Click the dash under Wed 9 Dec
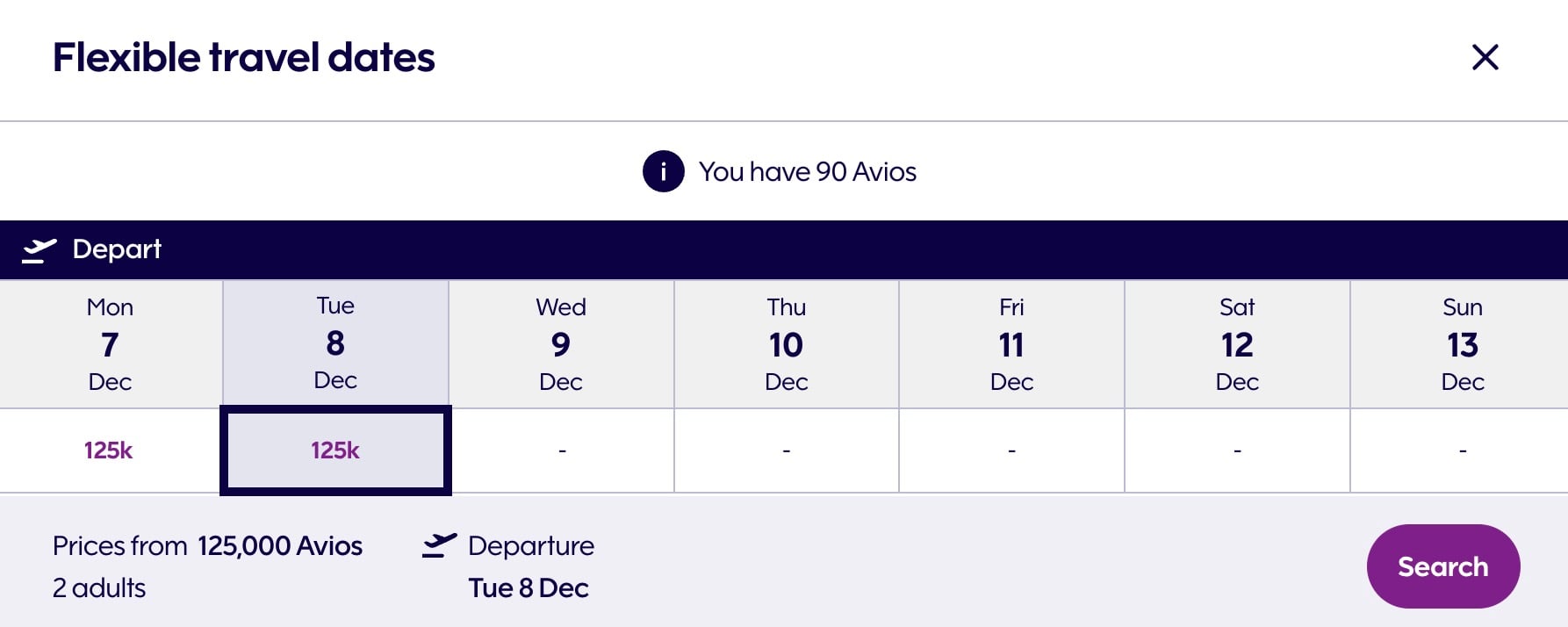 561,450
